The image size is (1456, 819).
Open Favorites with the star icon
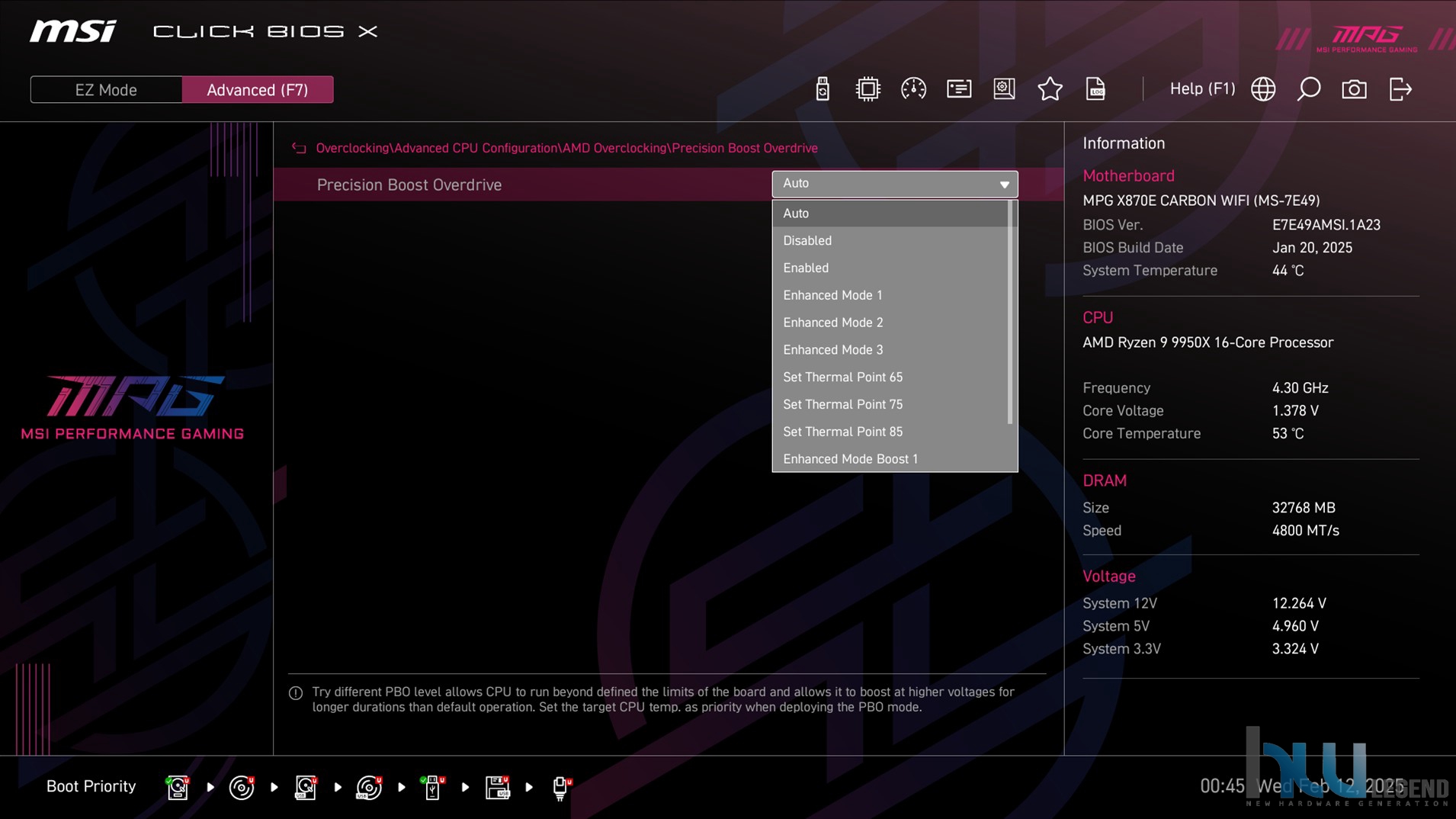[1050, 89]
